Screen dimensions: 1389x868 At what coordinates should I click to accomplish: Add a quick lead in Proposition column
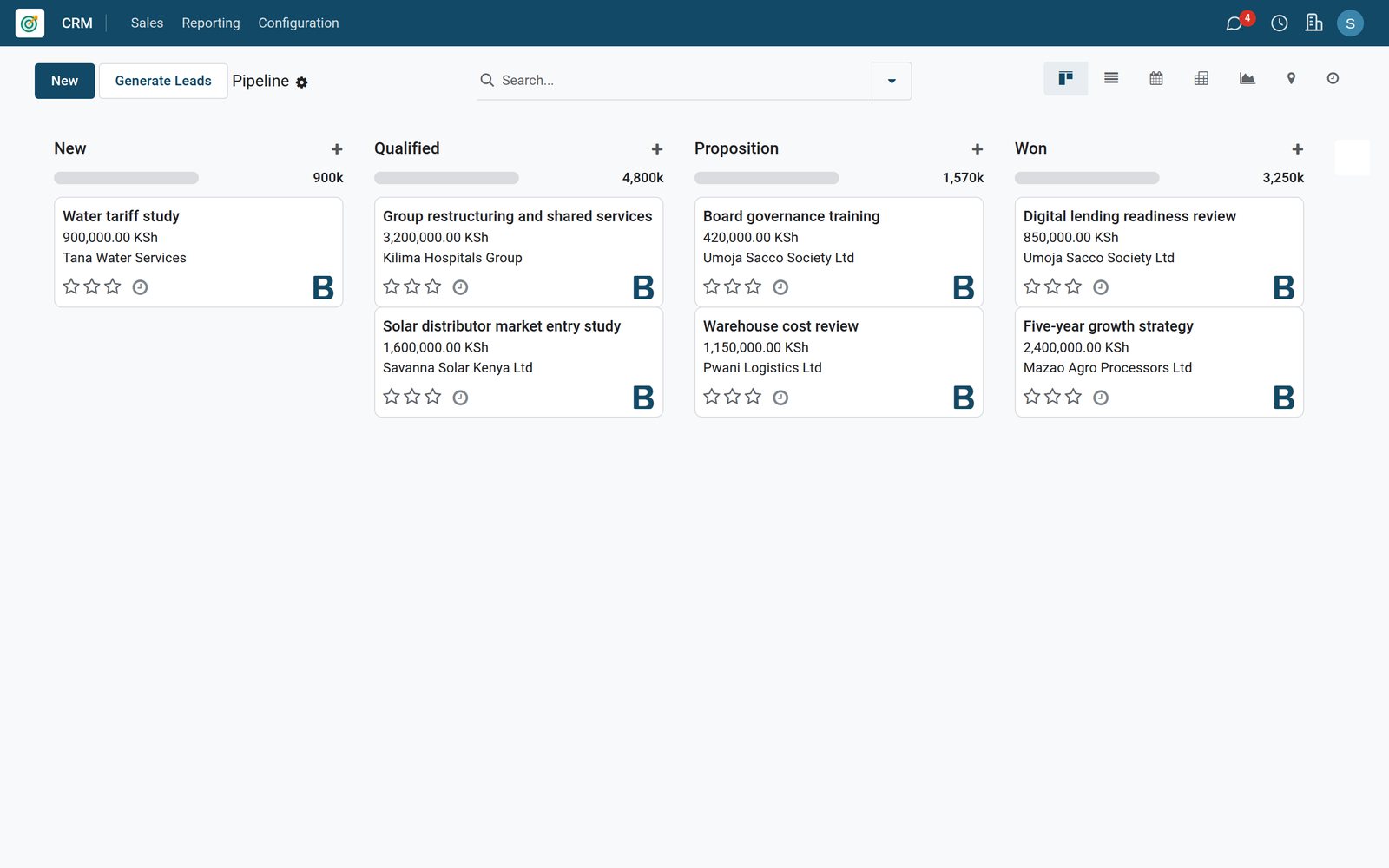pos(978,149)
